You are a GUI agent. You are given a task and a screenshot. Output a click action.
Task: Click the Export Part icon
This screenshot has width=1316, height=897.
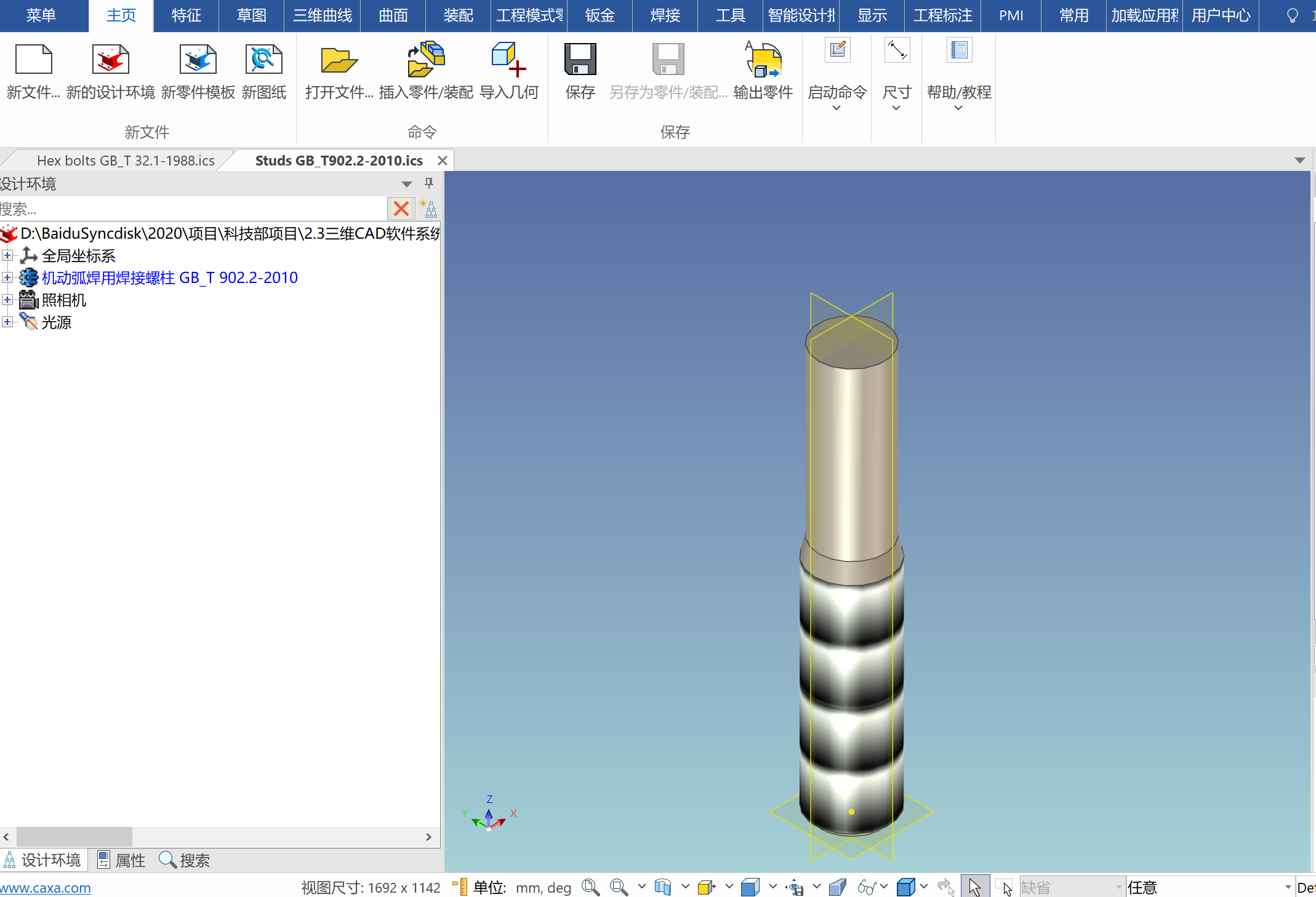coord(763,60)
